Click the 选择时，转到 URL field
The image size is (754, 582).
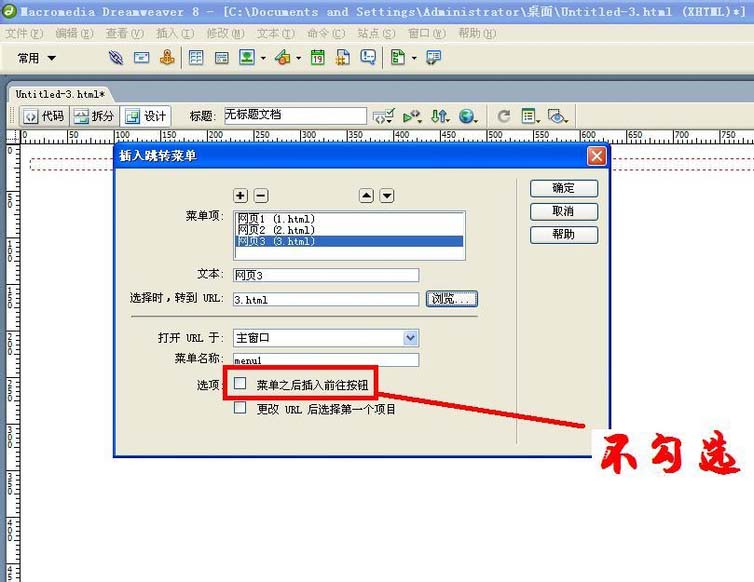click(326, 299)
